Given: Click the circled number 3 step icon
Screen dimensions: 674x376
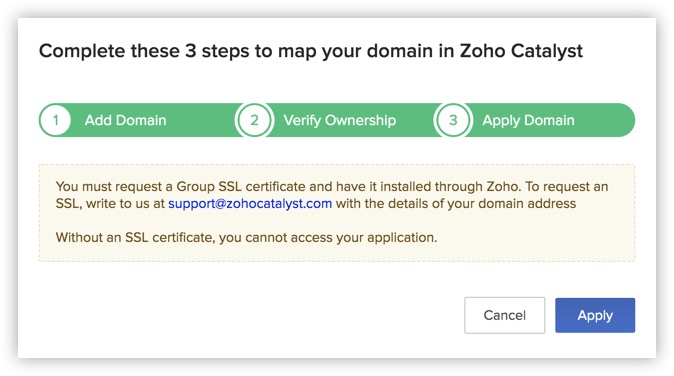Looking at the screenshot, I should point(453,120).
